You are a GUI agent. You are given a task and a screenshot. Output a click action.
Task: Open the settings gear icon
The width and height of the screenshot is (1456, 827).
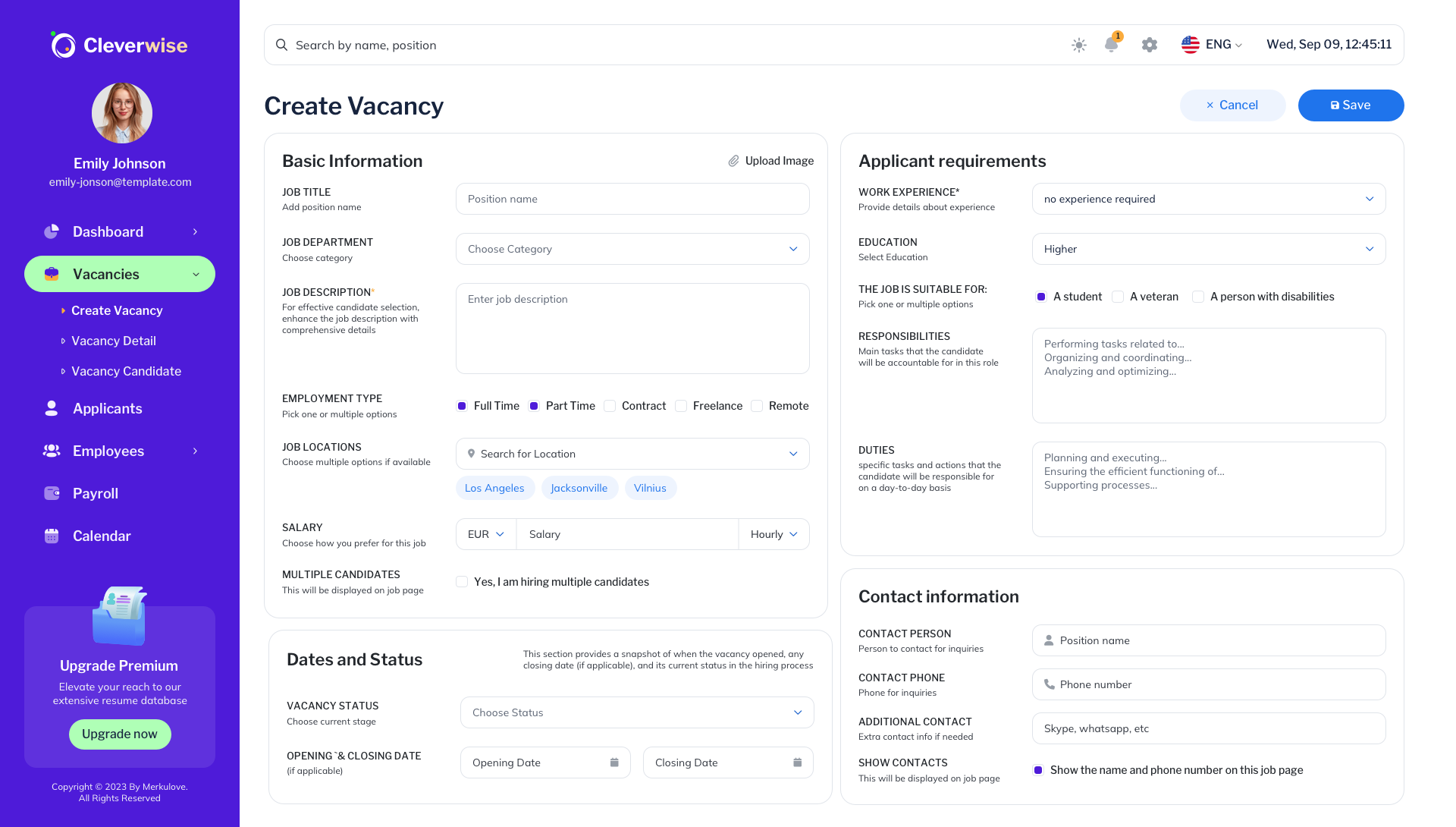(x=1149, y=46)
